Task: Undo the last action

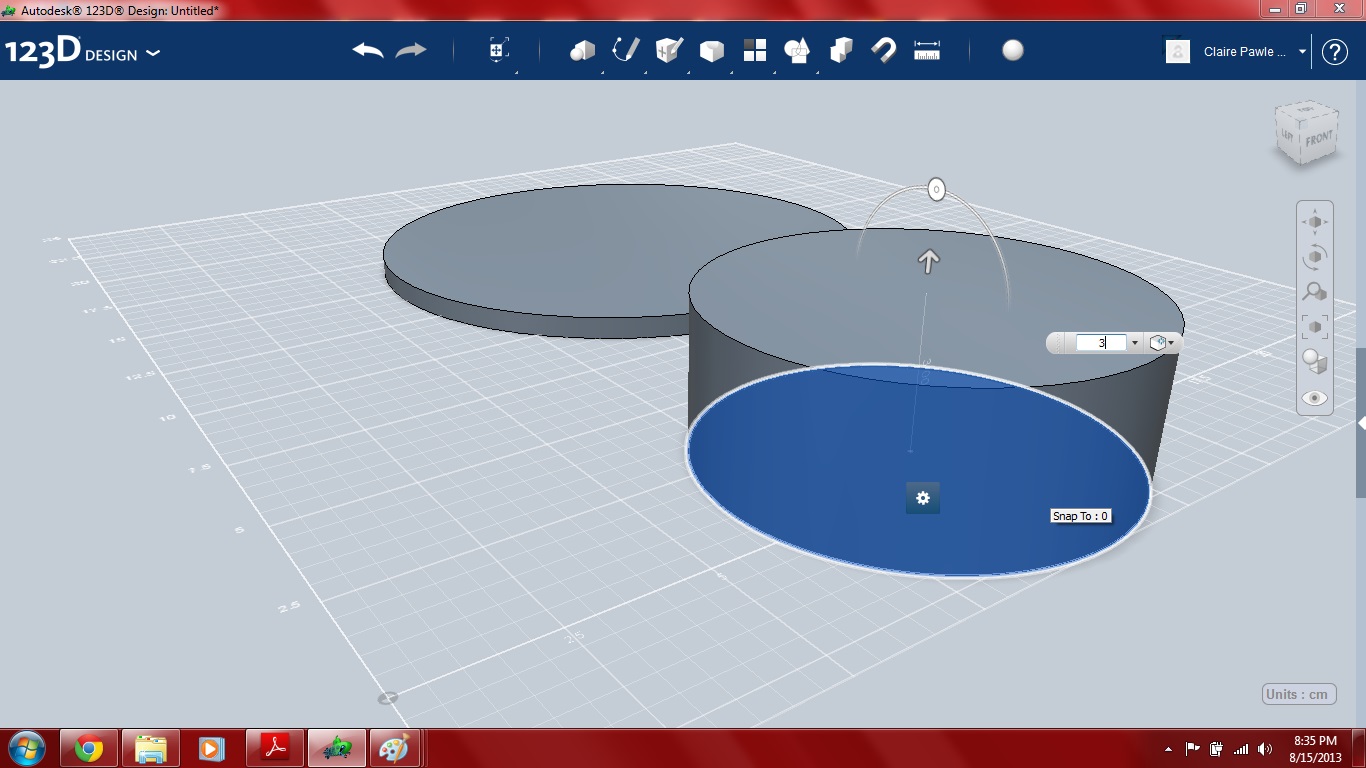Action: [x=368, y=51]
